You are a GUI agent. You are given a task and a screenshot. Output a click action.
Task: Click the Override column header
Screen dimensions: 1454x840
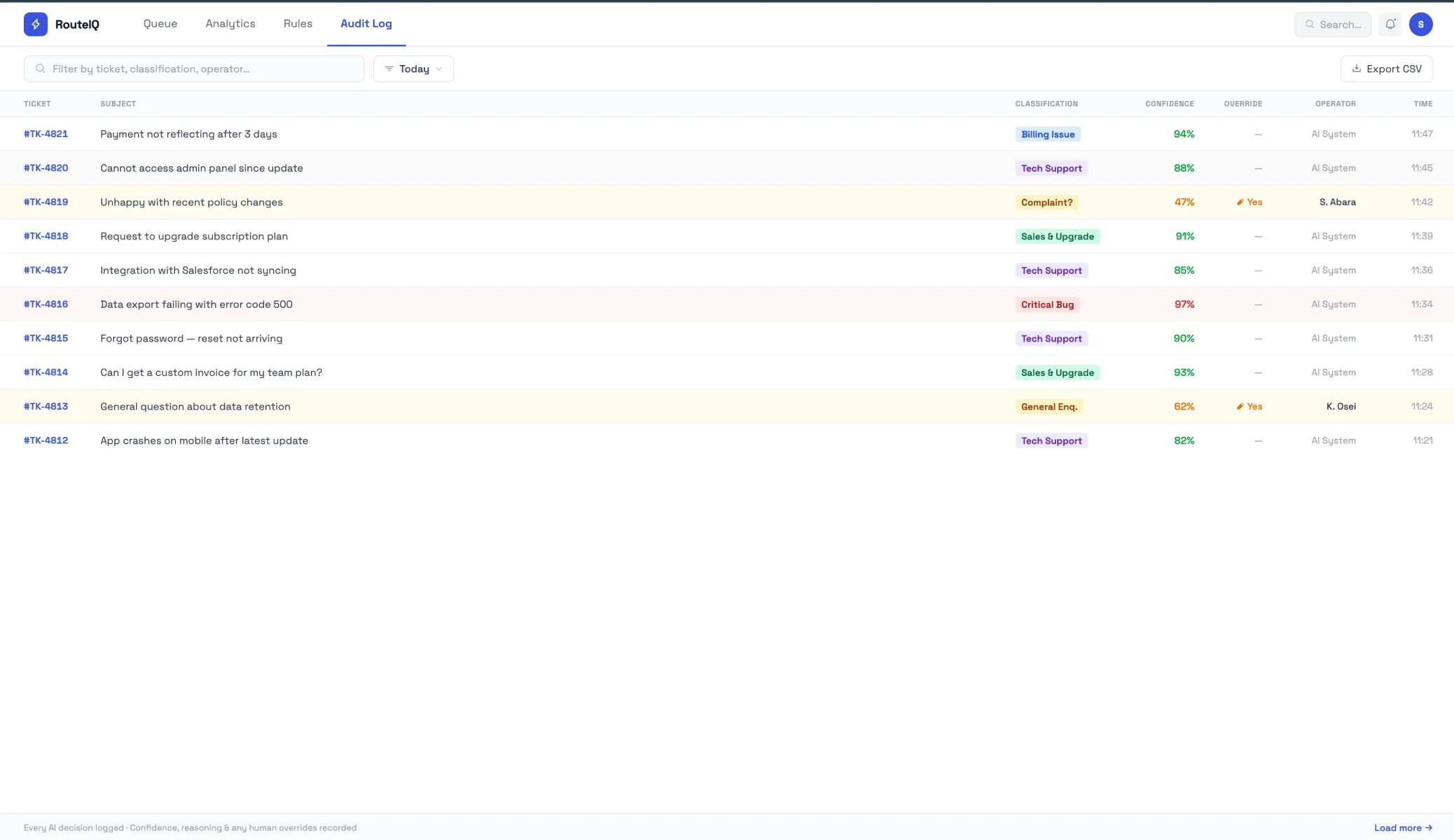click(x=1243, y=104)
